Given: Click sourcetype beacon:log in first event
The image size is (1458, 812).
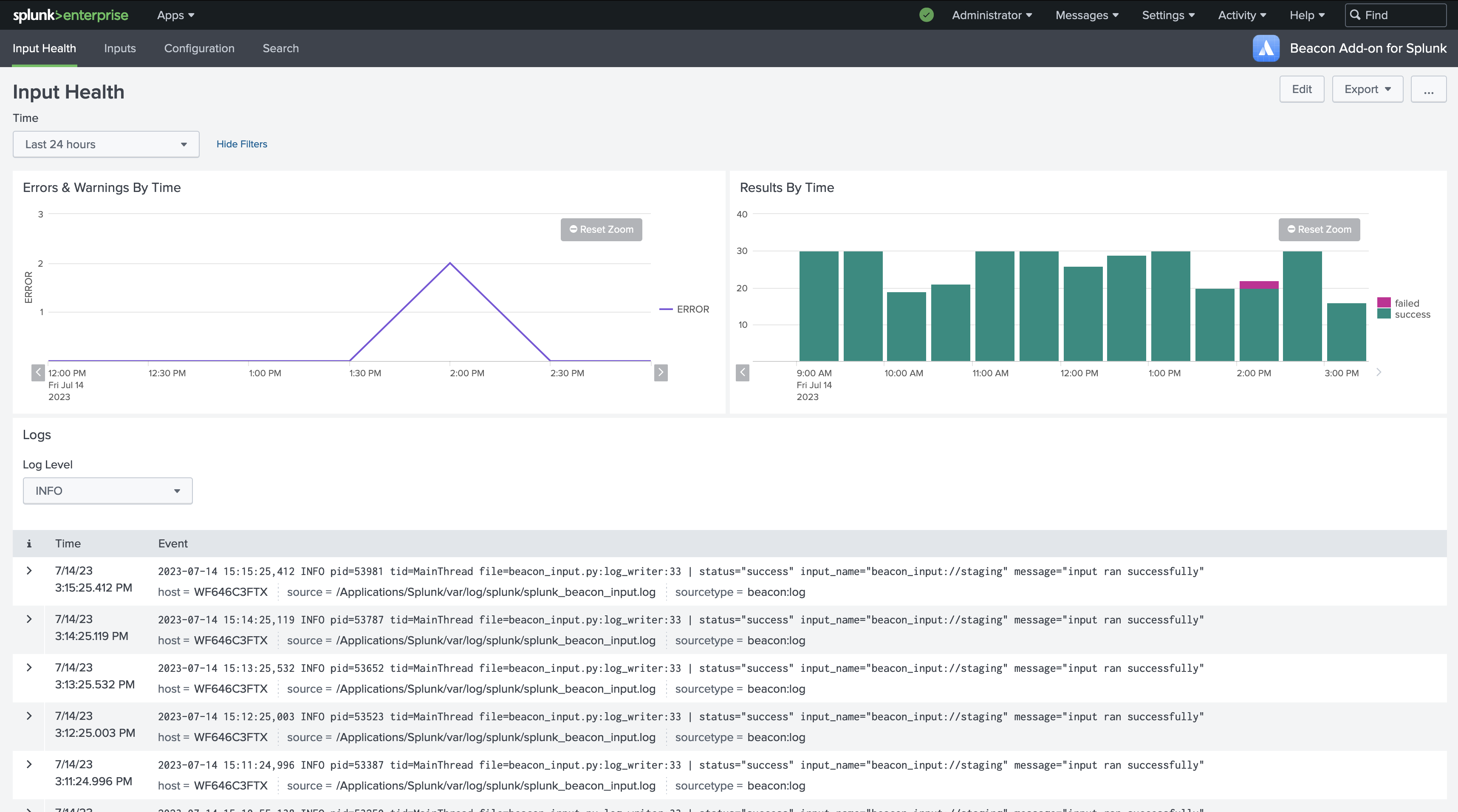Looking at the screenshot, I should click(x=776, y=592).
